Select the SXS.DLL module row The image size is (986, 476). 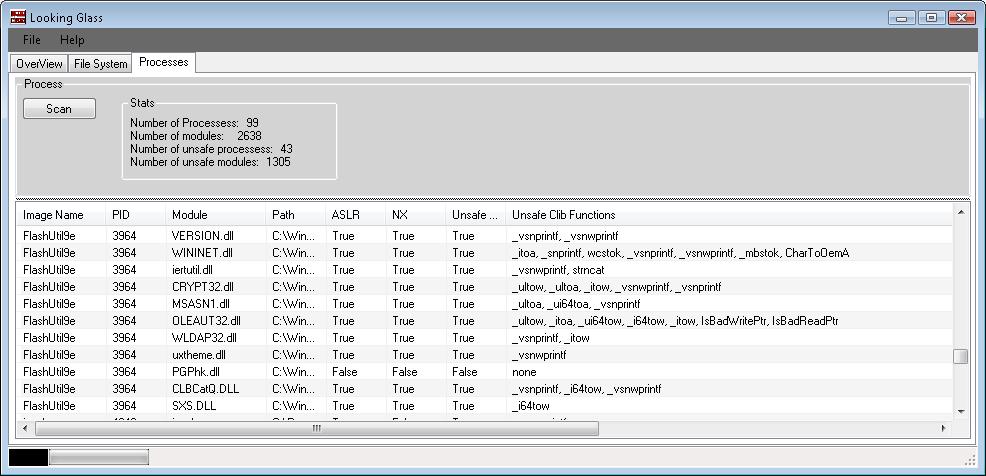click(484, 406)
